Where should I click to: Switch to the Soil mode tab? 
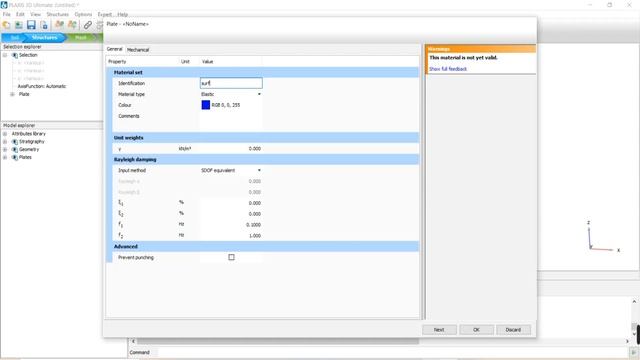point(14,38)
